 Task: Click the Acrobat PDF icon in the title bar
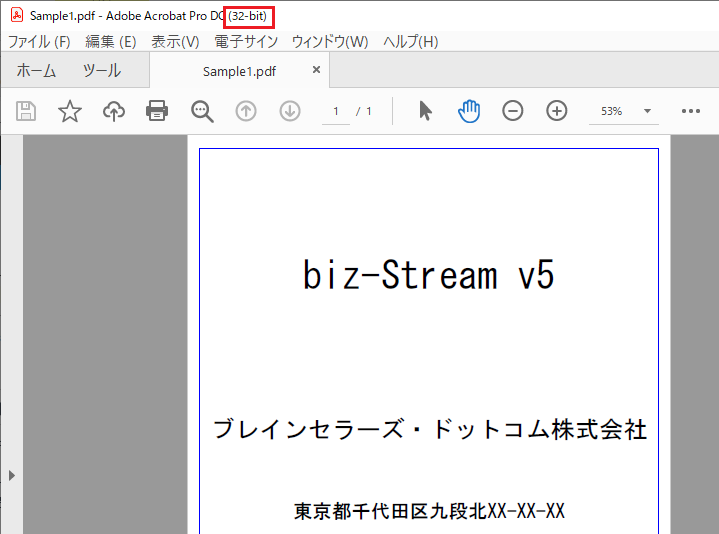17,15
